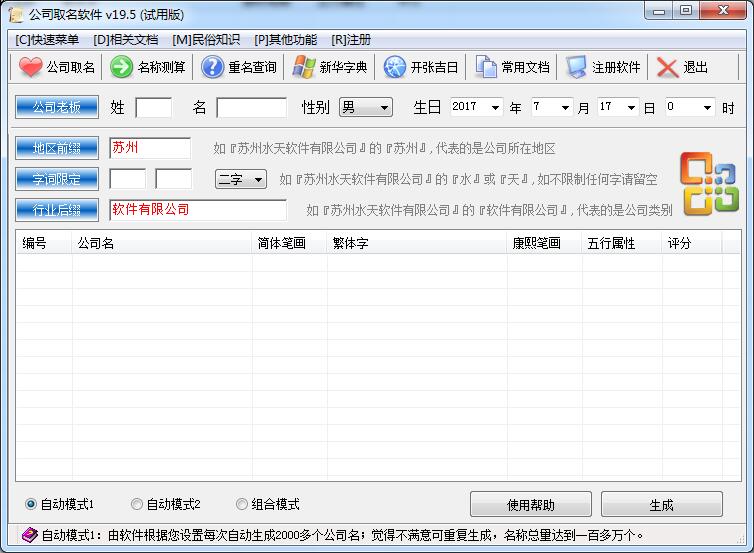Click the 公司取名 heart icon

30,67
